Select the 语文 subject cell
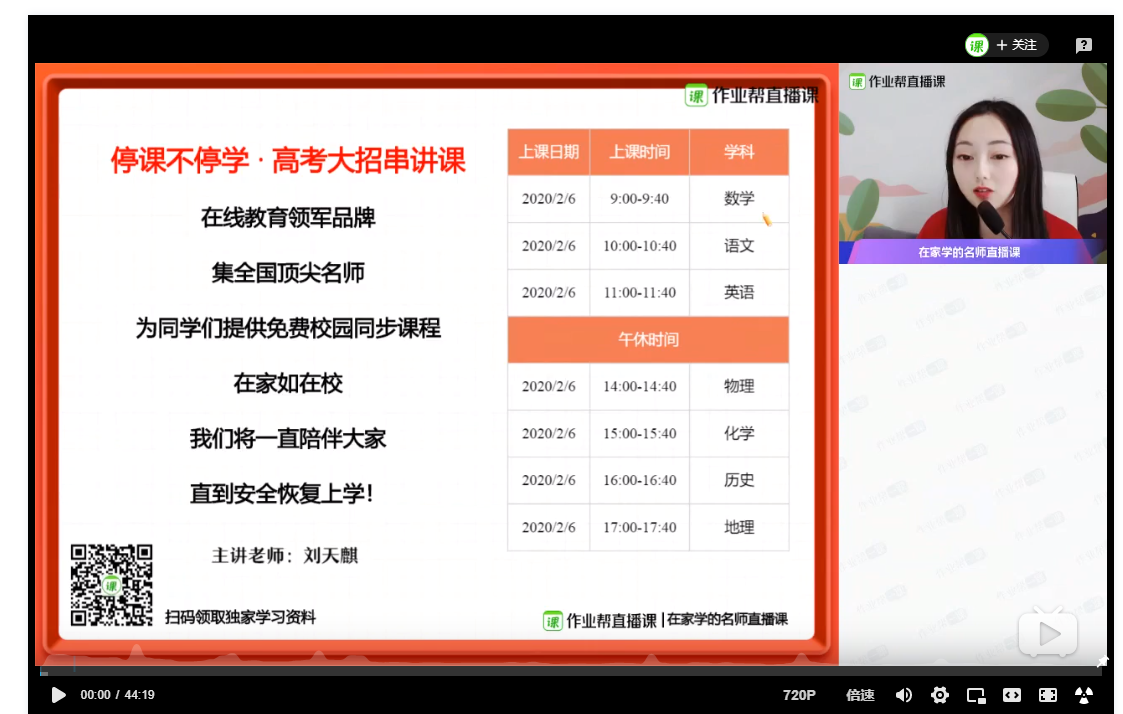The width and height of the screenshot is (1123, 714). click(x=739, y=246)
